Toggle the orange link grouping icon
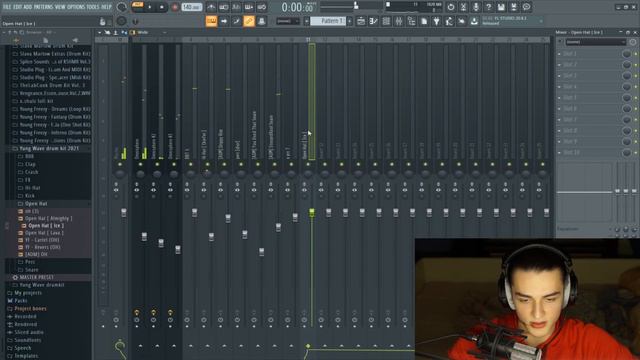 point(249,21)
